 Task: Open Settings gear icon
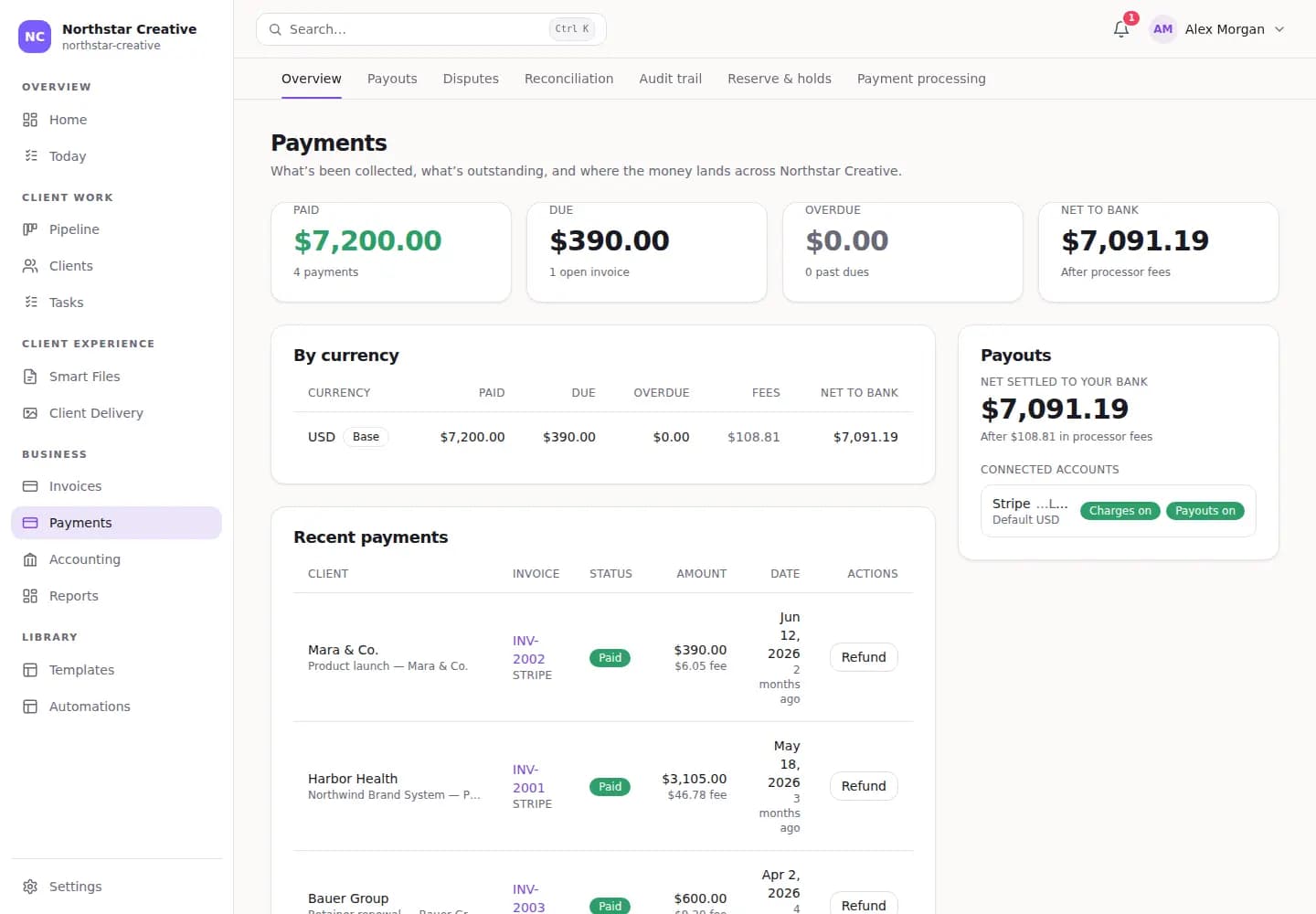click(x=30, y=887)
